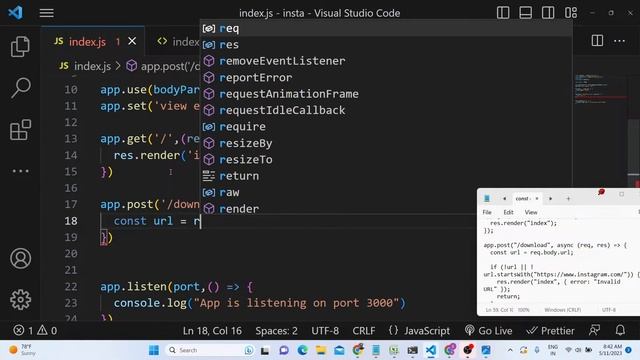This screenshot has height=360, width=640.
Task: Click Notepad 'UTF-8' status entry
Action: pyautogui.click(x=609, y=310)
